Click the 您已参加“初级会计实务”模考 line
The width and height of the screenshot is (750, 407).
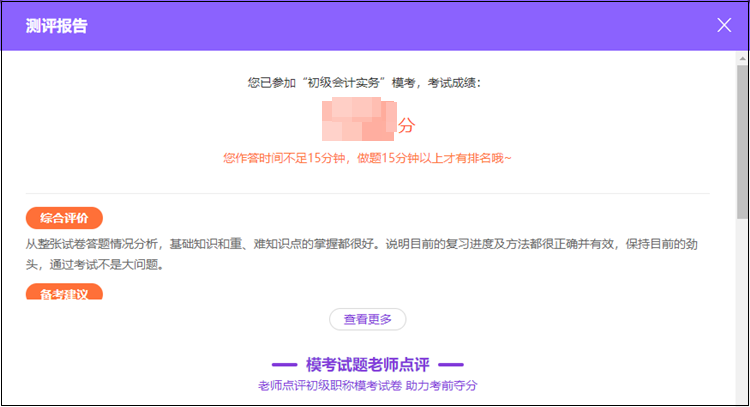364,83
